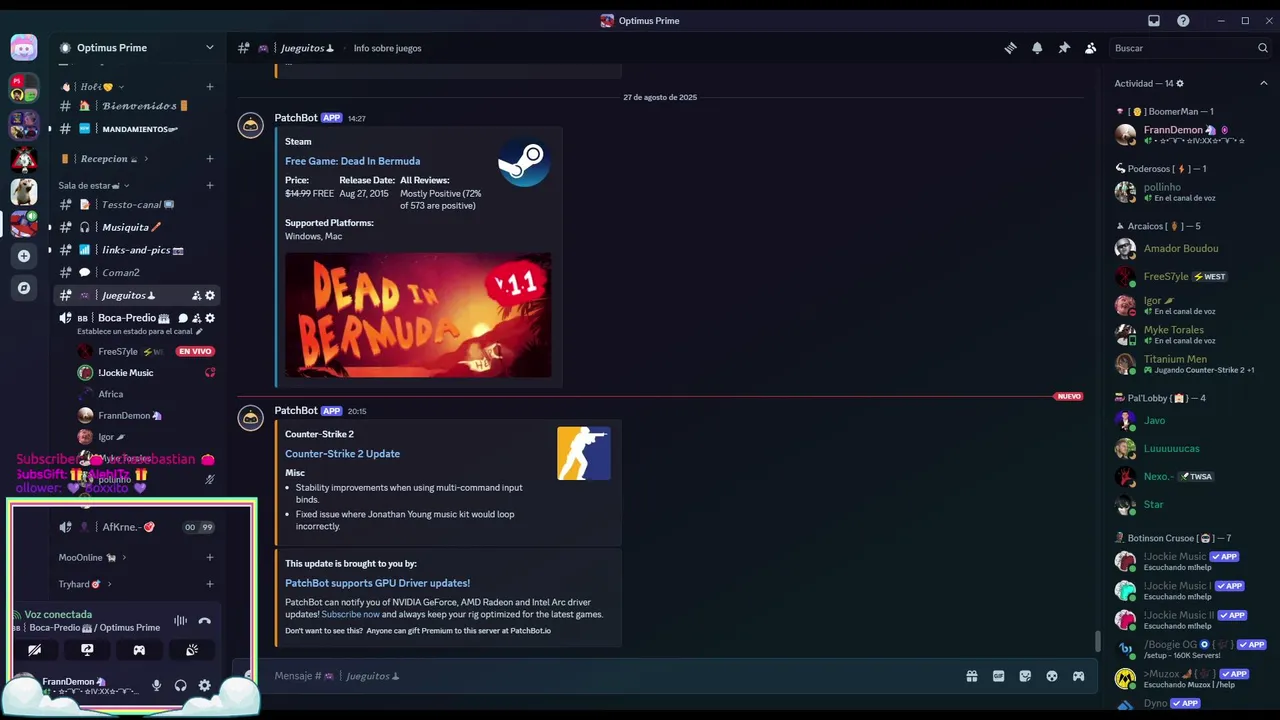Switch to links-and-pics channel
This screenshot has width=1280, height=720.
click(x=137, y=250)
